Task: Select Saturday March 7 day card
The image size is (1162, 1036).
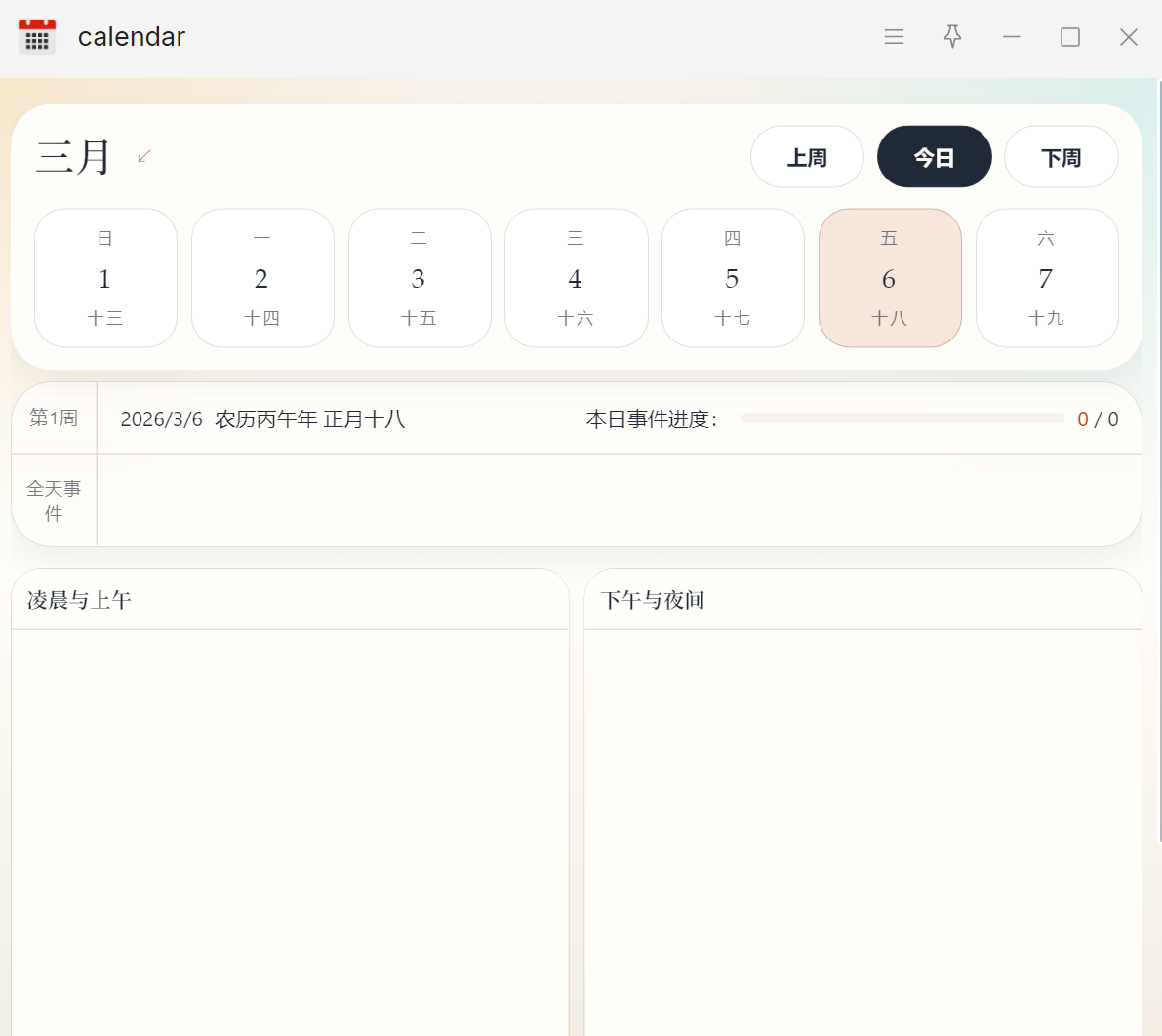Action: click(1047, 278)
